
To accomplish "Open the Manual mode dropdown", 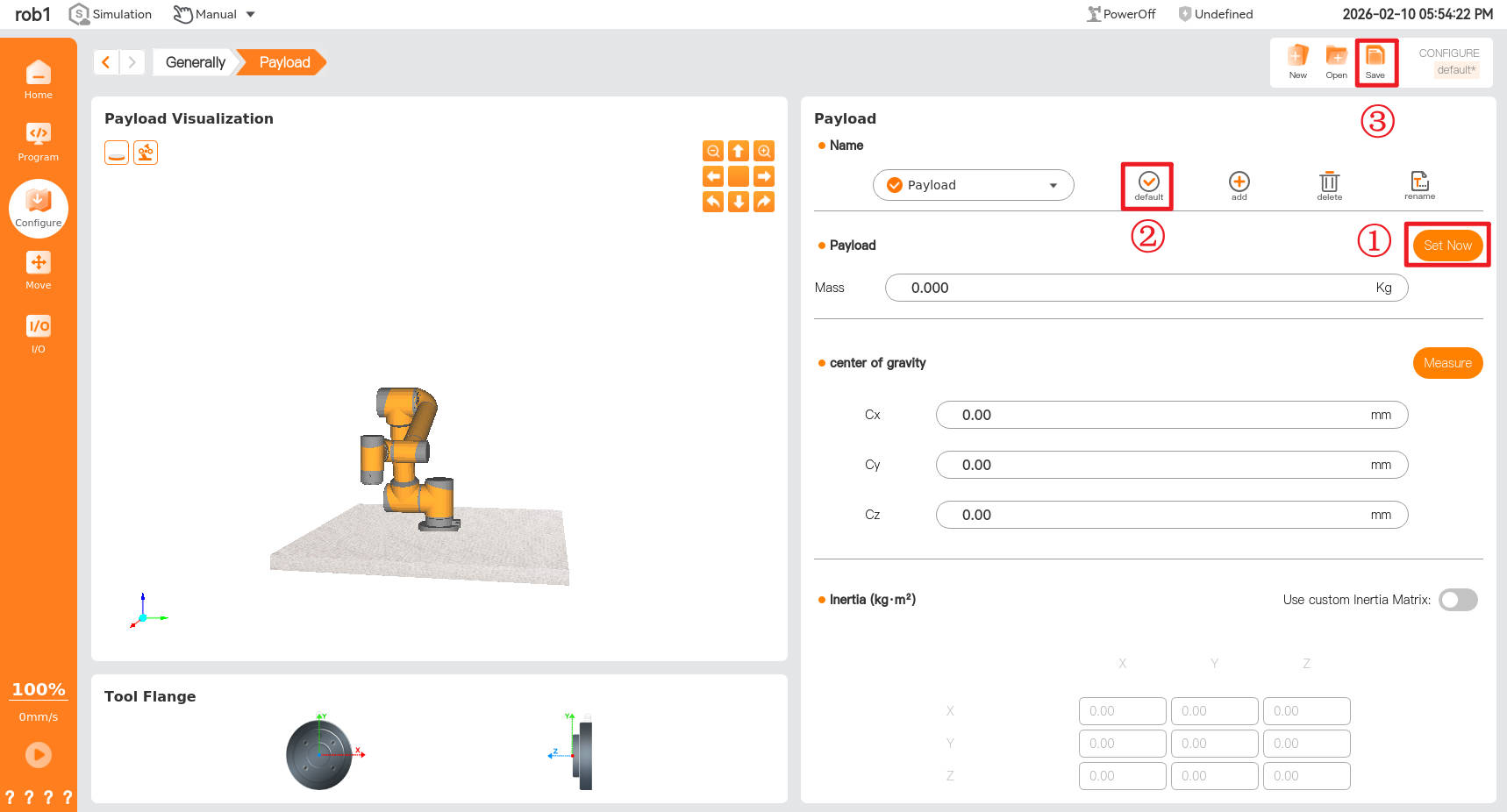I will (215, 14).
